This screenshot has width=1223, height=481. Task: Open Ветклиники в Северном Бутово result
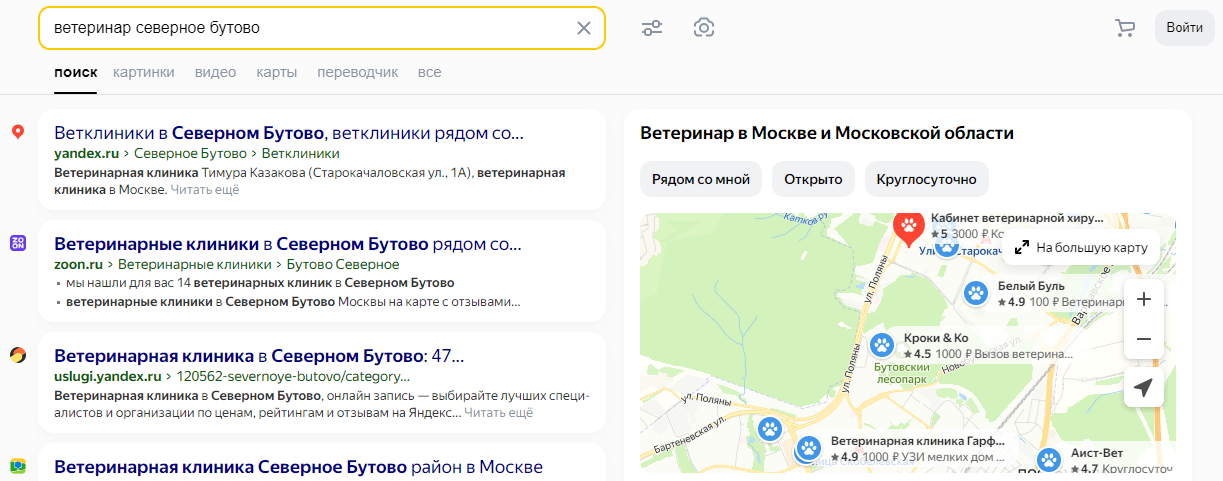point(289,132)
